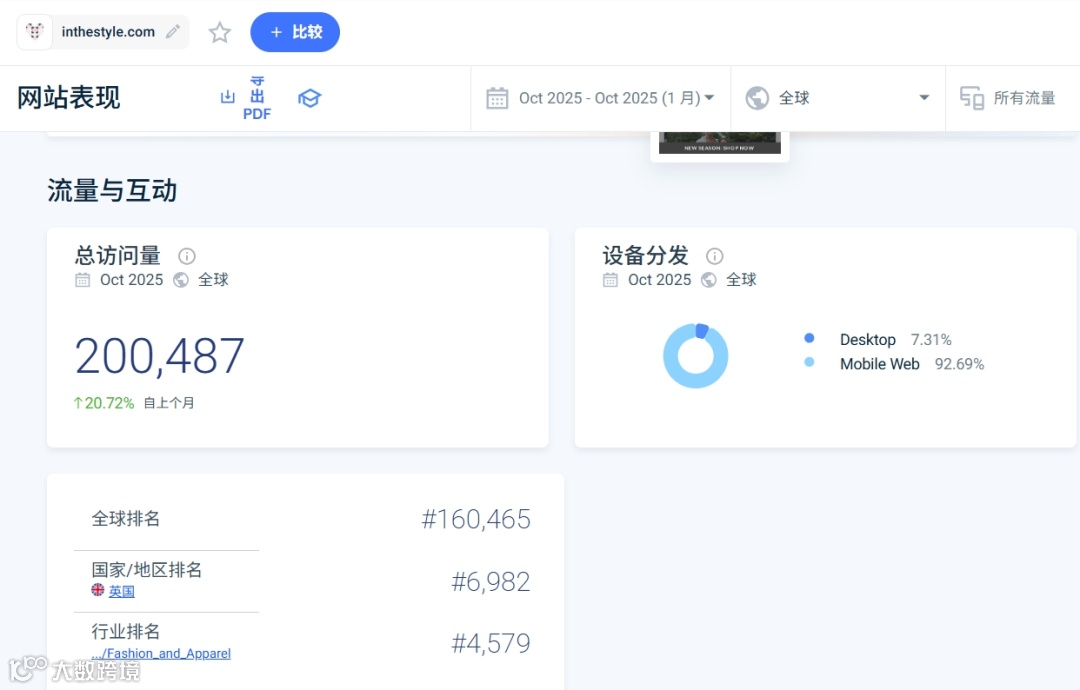
Task: Click the Desktop legend color dot
Action: tap(809, 338)
